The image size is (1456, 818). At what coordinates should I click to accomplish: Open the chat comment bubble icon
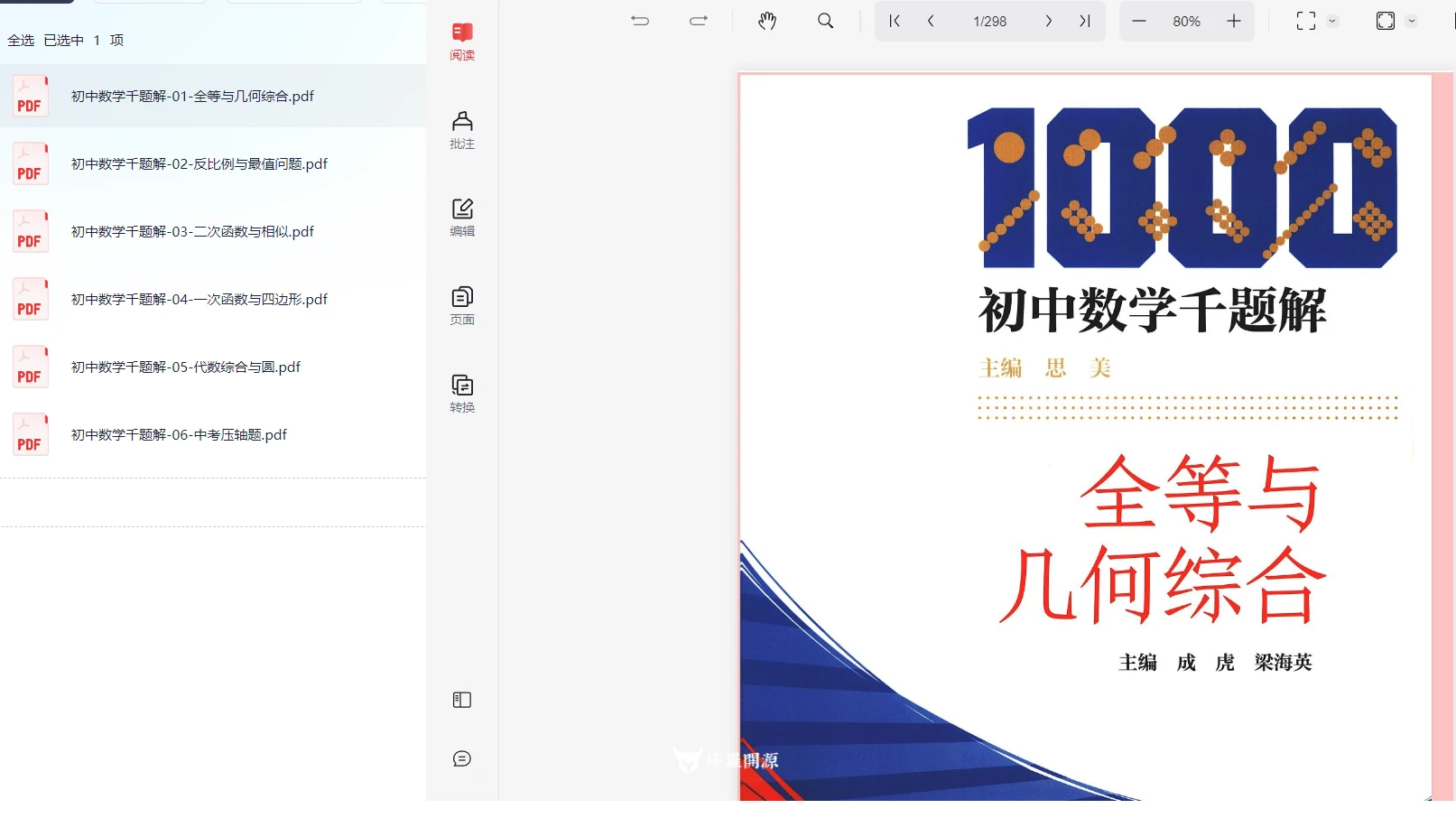[x=462, y=758]
